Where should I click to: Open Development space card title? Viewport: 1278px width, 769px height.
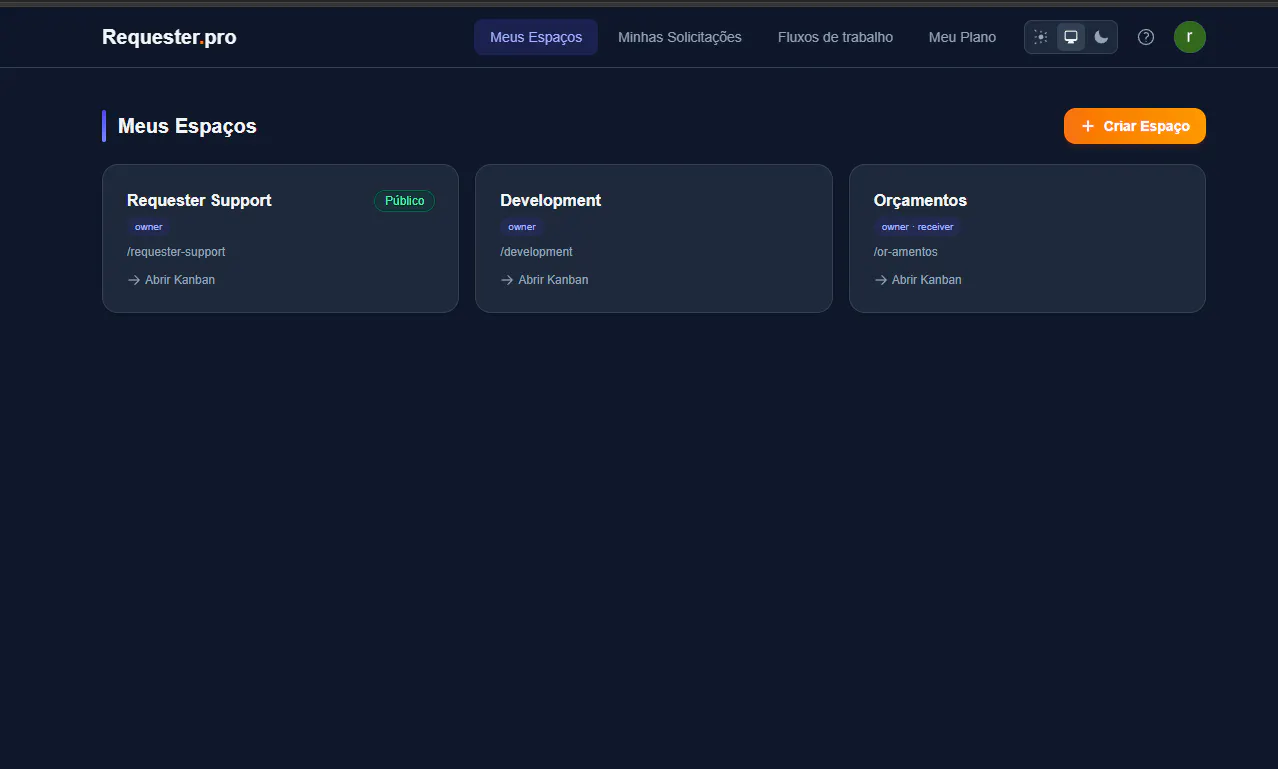550,200
